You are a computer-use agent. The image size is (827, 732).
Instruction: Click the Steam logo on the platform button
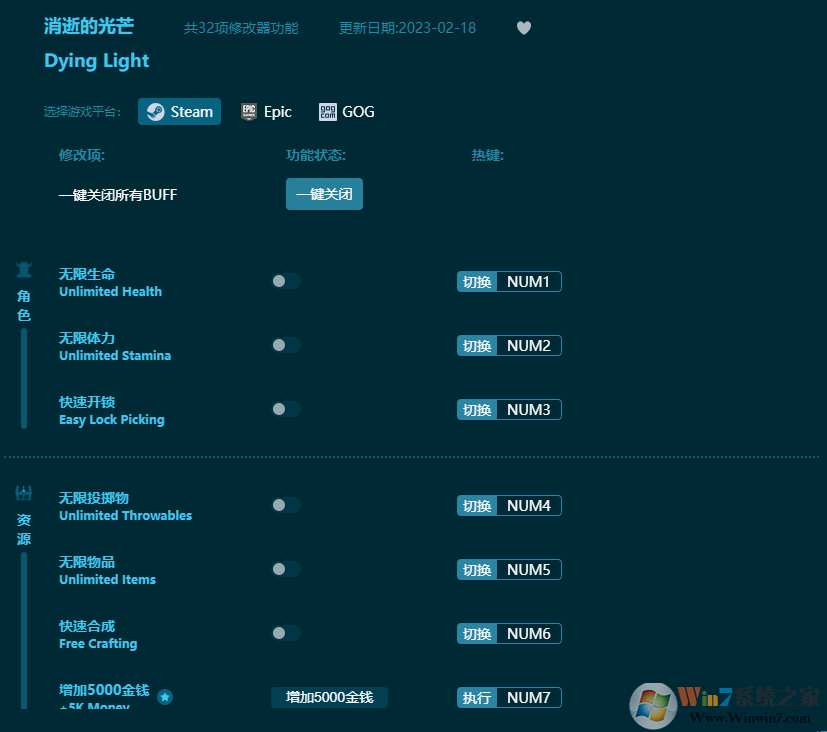pos(155,112)
